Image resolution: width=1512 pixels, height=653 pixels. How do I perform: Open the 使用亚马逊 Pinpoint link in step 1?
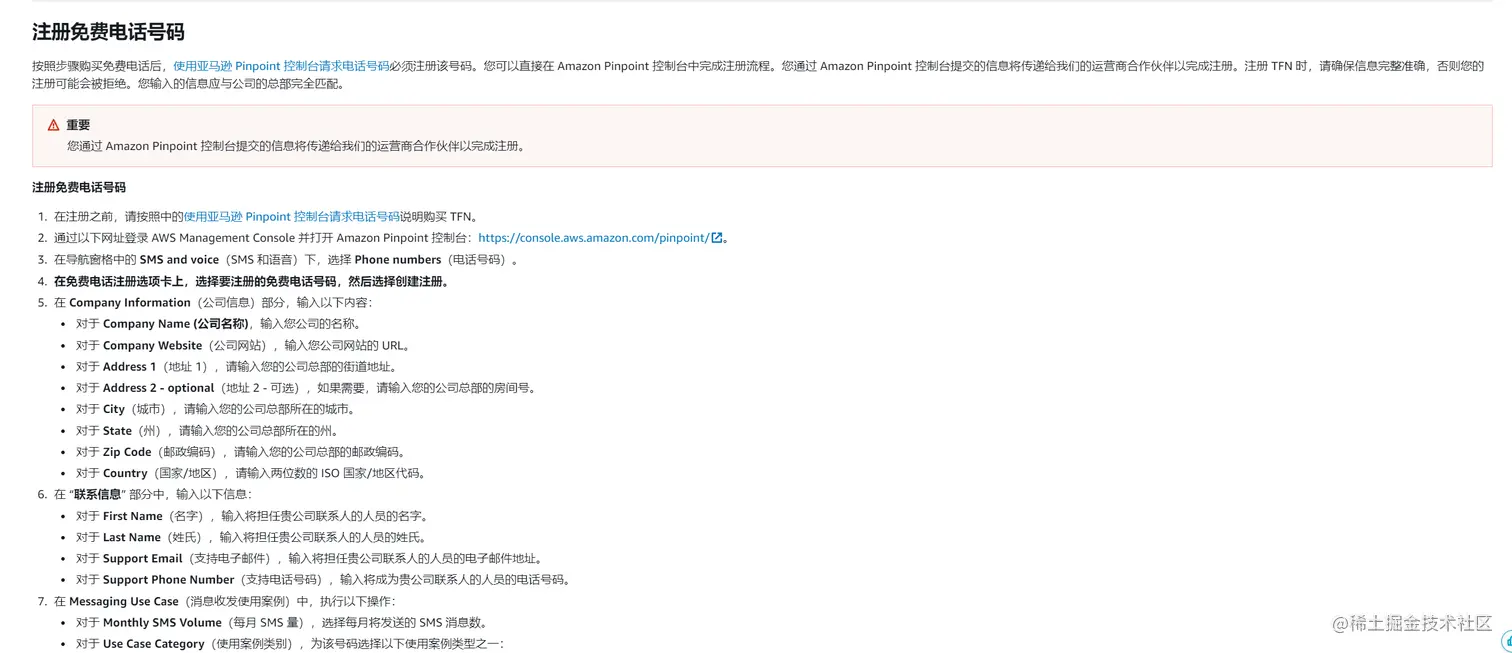(291, 216)
